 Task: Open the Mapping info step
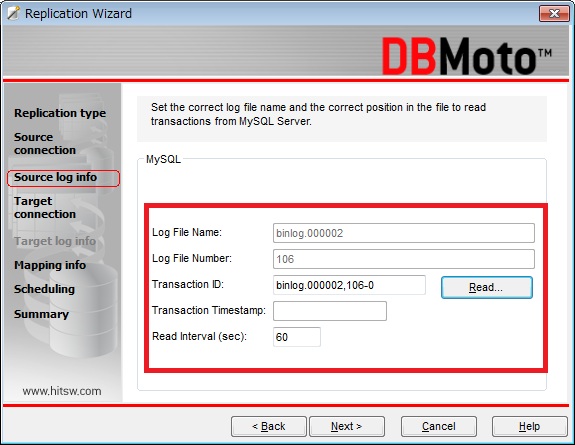click(x=50, y=265)
